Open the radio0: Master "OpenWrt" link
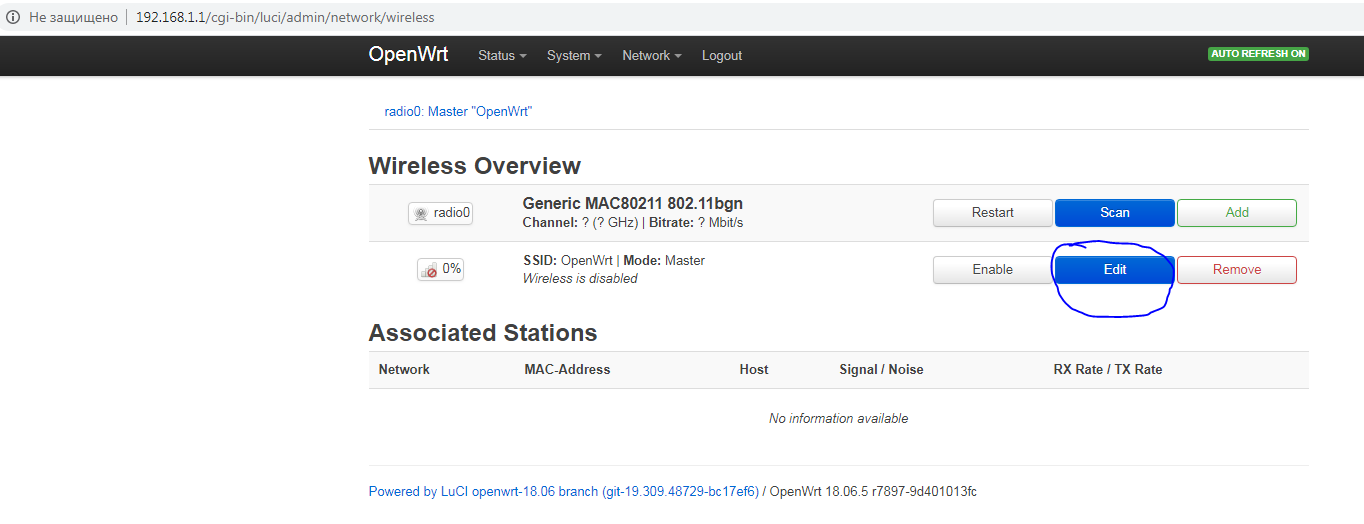1364x524 pixels. 458,112
